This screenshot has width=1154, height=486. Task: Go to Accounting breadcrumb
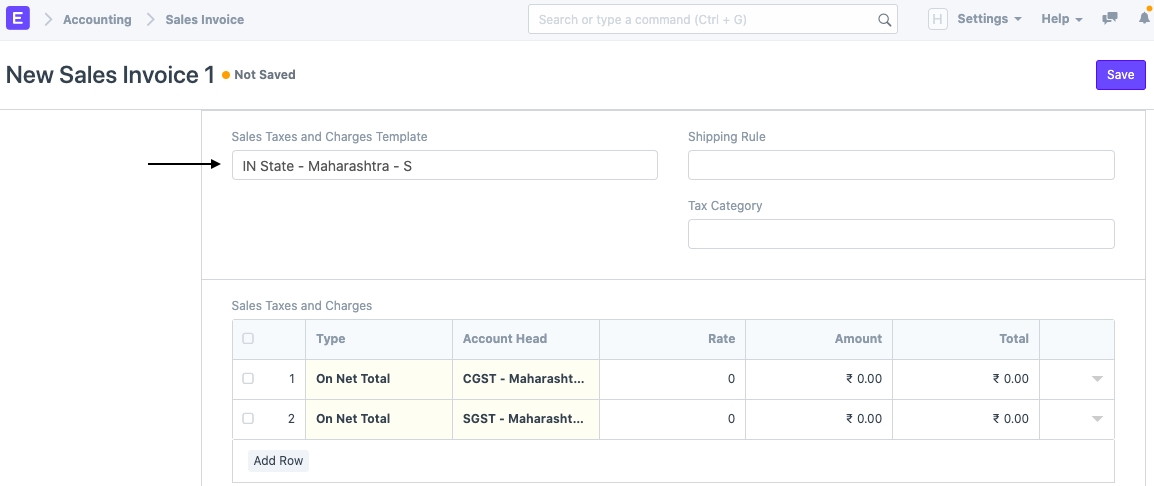click(x=97, y=20)
